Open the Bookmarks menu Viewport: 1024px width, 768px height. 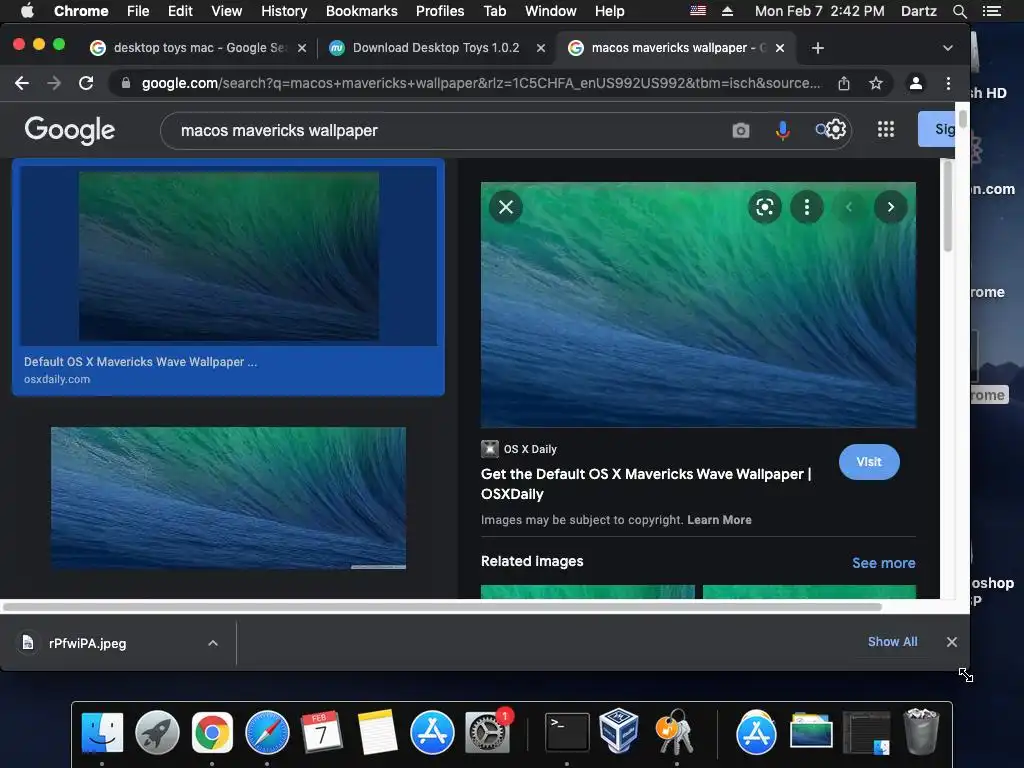(x=361, y=11)
